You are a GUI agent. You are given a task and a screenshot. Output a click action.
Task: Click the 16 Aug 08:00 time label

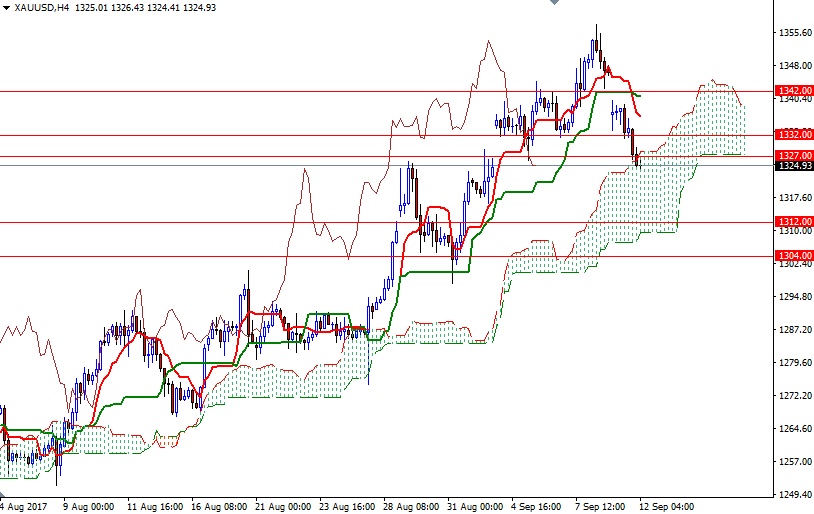click(x=220, y=506)
